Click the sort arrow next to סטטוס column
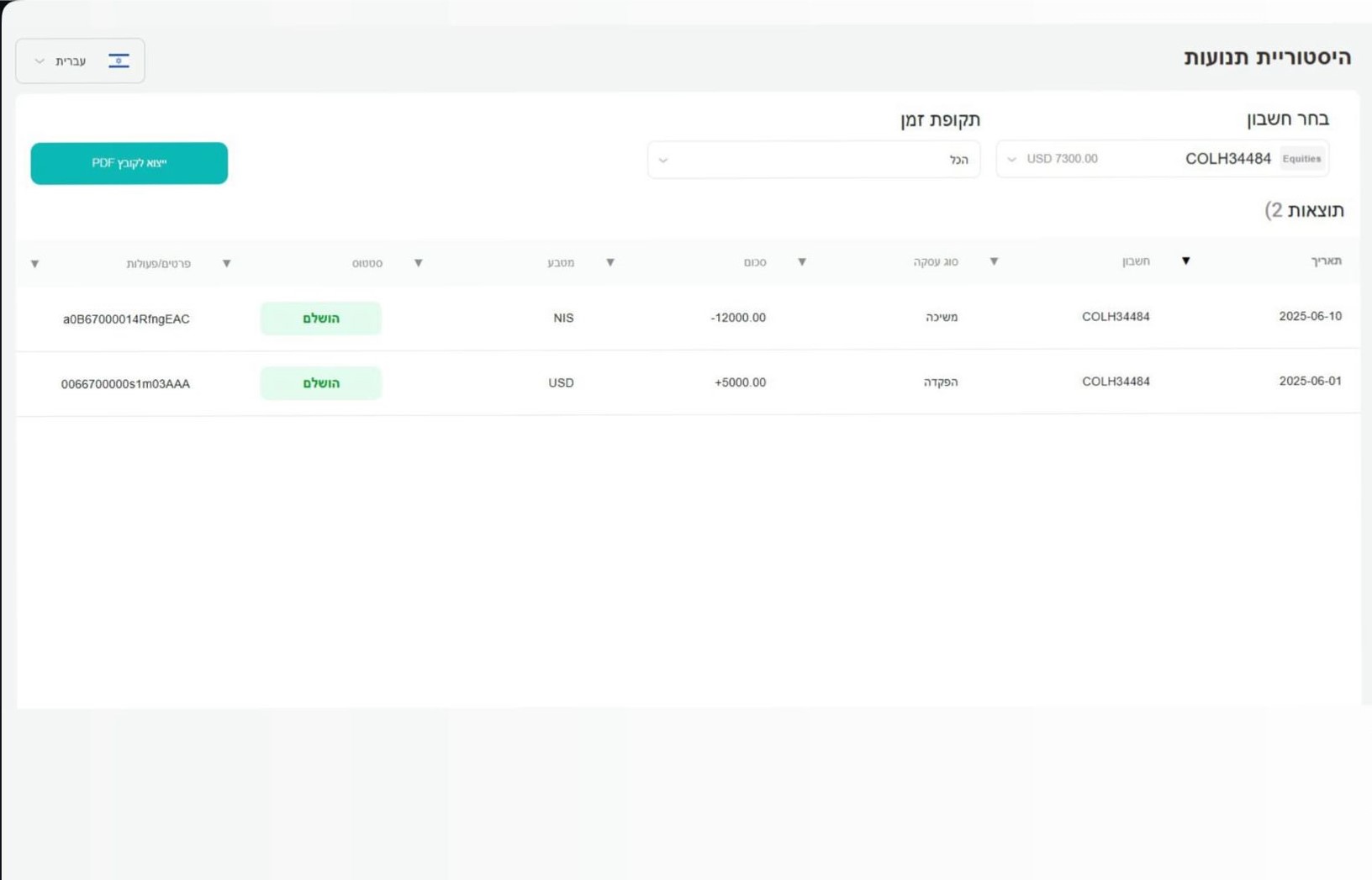This screenshot has height=880, width=1372. (x=226, y=263)
